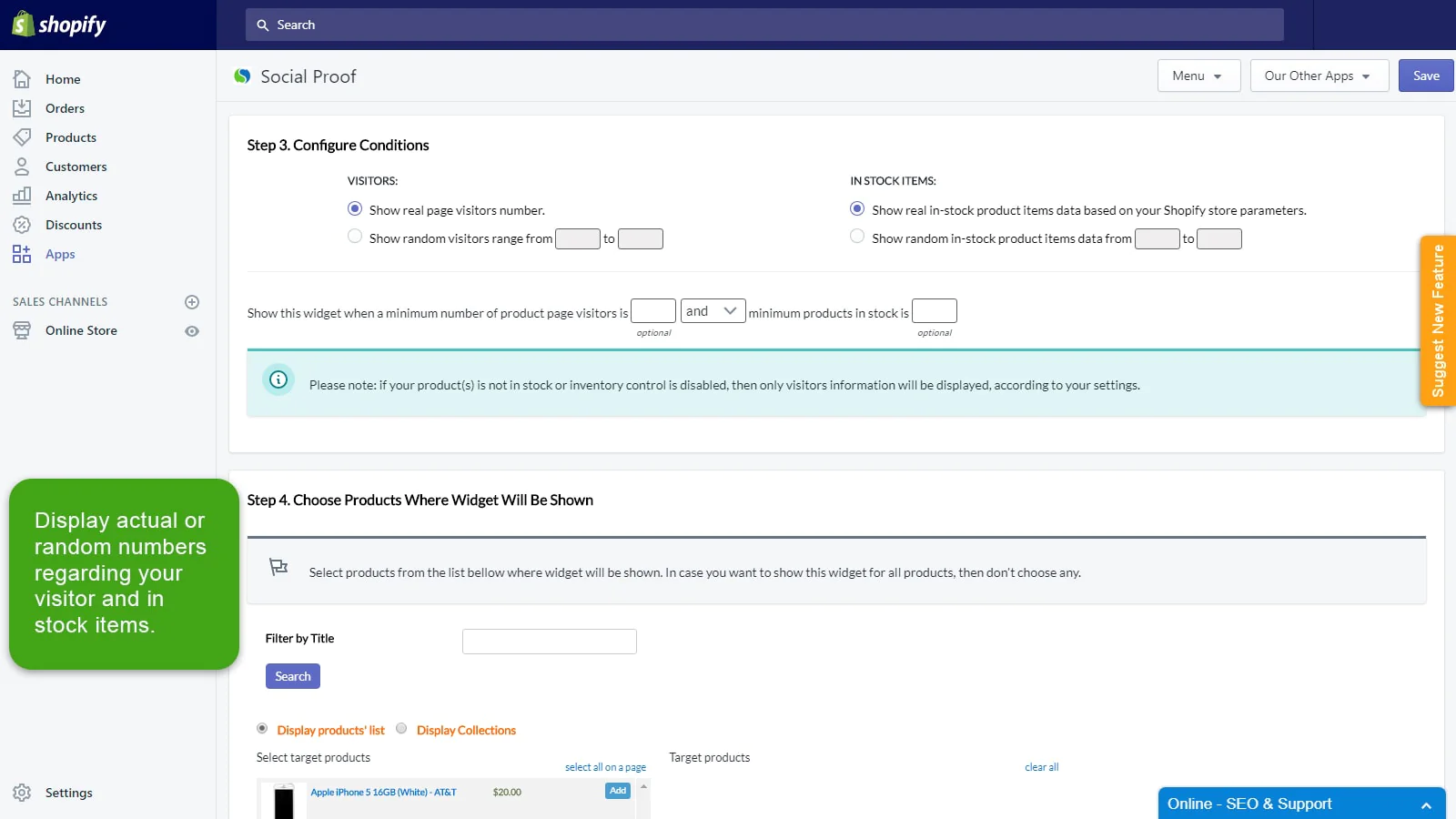
Task: Click the Settings gear icon
Action: pyautogui.click(x=22, y=793)
